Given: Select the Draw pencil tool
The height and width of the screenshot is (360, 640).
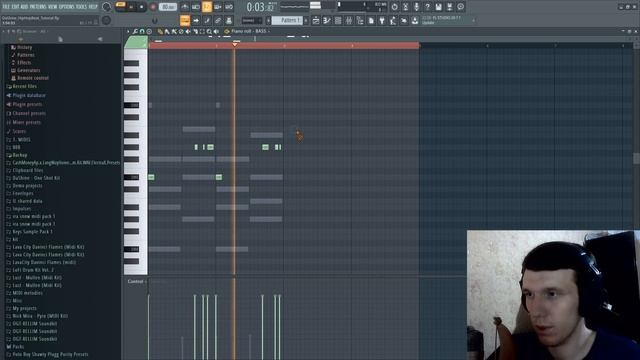Looking at the screenshot, I should tap(160, 31).
